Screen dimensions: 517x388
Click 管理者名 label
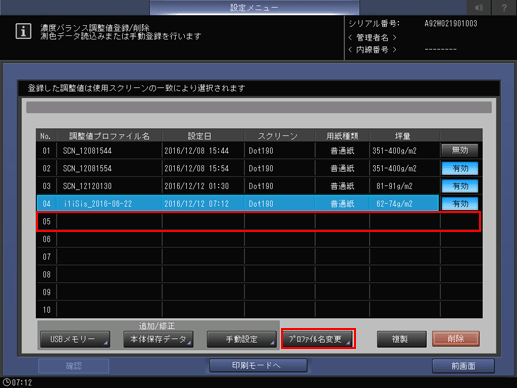[372, 37]
